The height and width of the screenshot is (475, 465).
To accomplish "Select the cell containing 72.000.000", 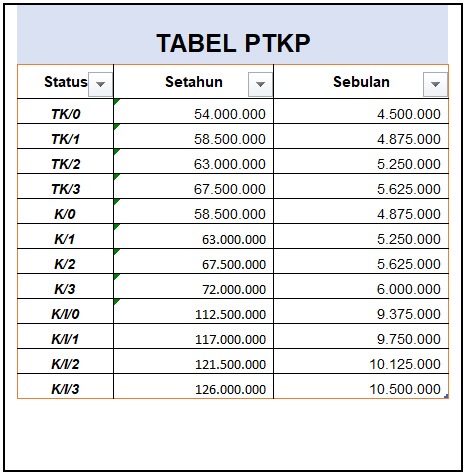I will click(x=193, y=286).
